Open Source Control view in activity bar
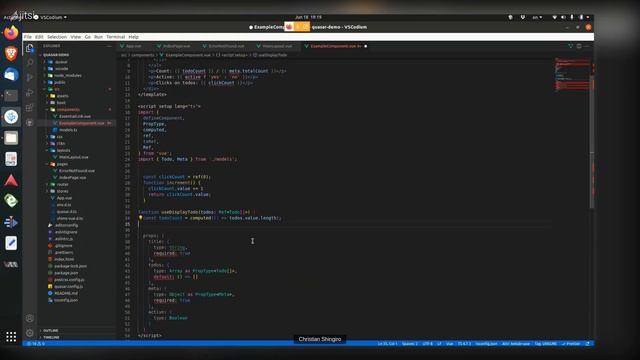This screenshot has width=640, height=360. point(30,78)
